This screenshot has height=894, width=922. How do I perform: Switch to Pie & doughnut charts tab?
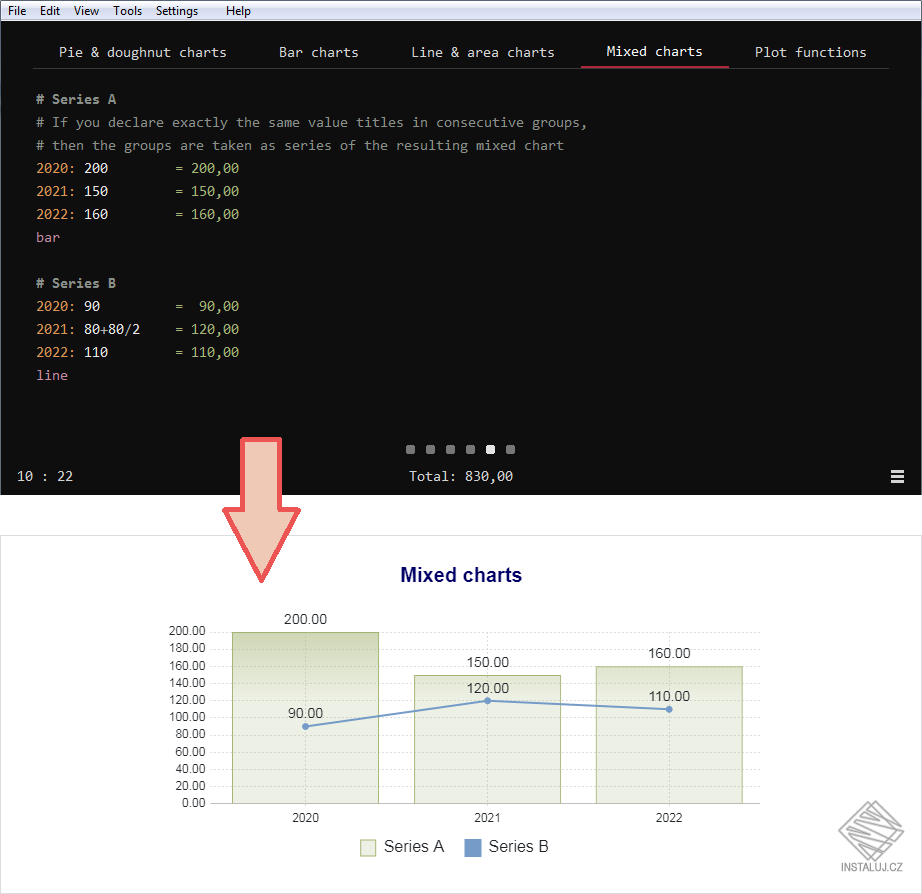coord(142,52)
